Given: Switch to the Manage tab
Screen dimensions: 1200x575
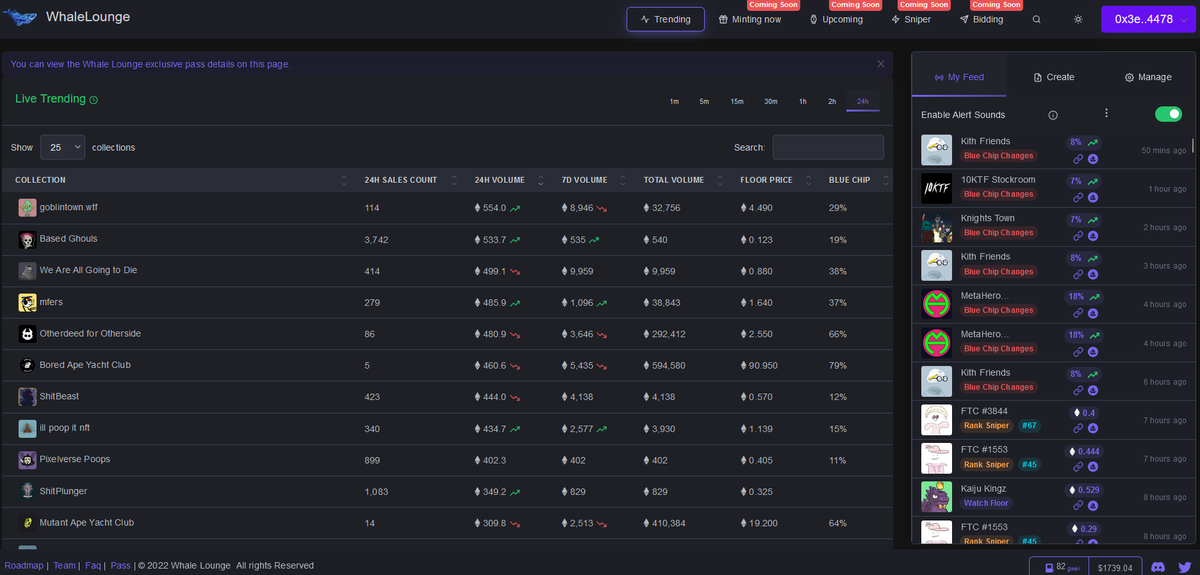Looking at the screenshot, I should tap(1148, 77).
